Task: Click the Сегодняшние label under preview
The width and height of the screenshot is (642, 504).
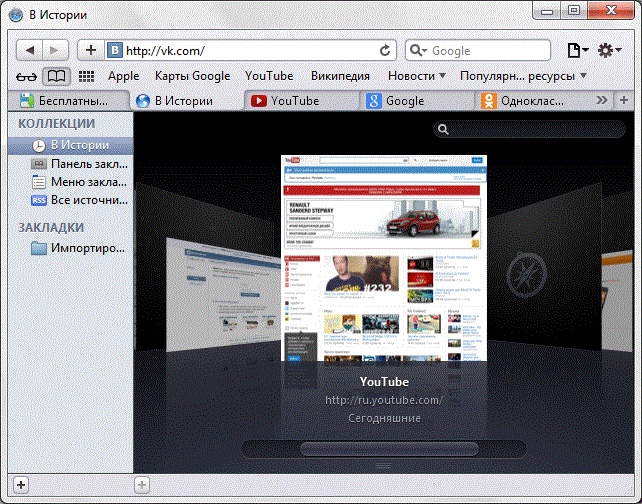Action: pos(384,418)
